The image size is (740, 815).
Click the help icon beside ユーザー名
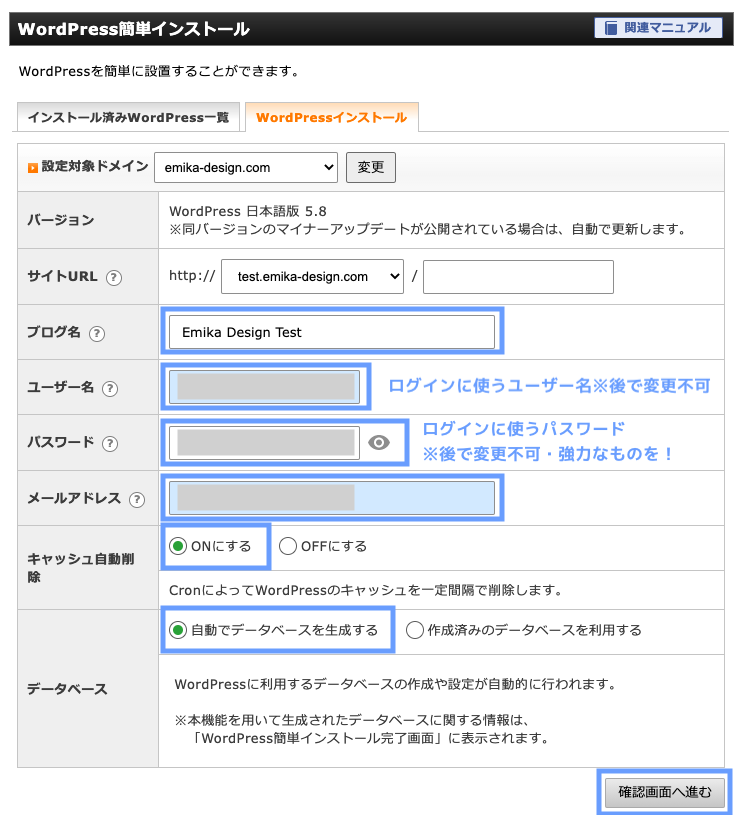click(x=110, y=388)
